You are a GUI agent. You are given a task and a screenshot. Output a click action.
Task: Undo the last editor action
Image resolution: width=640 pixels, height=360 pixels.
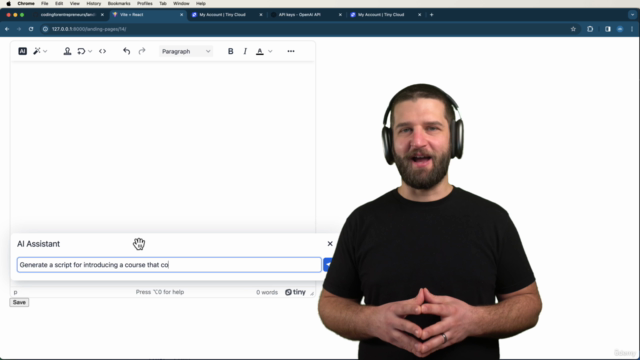click(x=127, y=51)
